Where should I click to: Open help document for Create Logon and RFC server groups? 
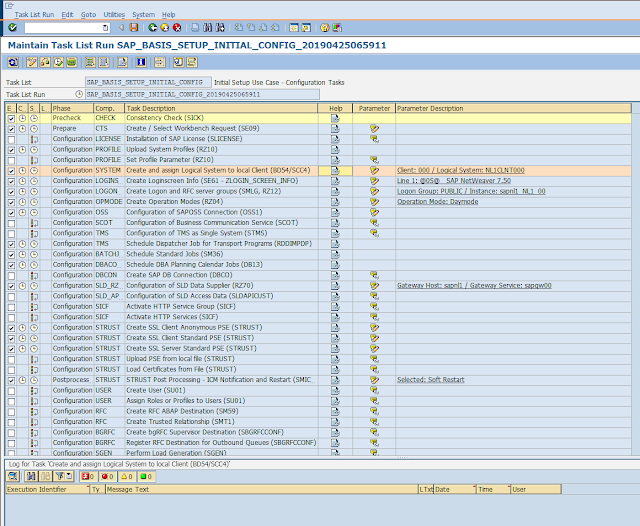[335, 191]
